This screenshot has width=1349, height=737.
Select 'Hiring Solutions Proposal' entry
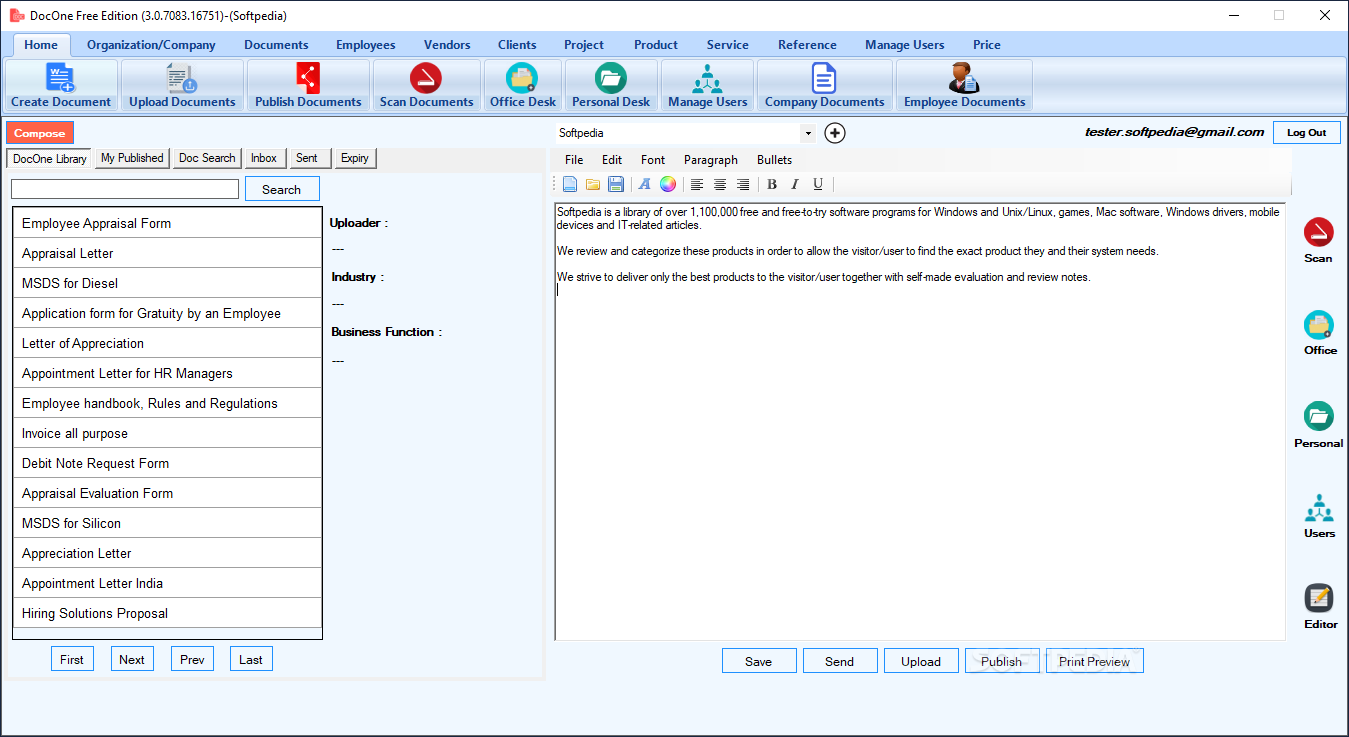[167, 613]
